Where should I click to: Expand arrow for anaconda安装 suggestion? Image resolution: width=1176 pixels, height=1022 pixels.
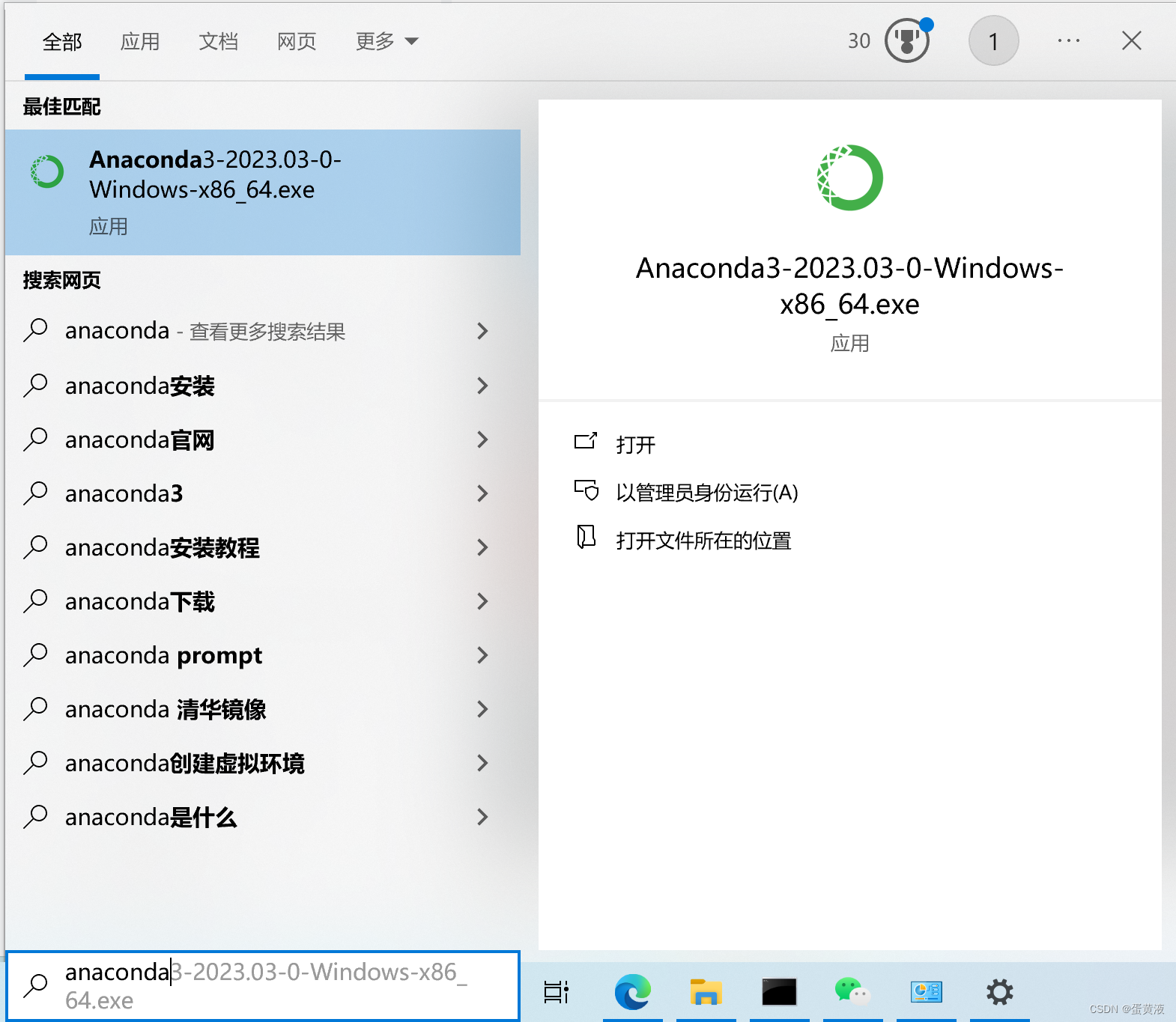click(482, 386)
